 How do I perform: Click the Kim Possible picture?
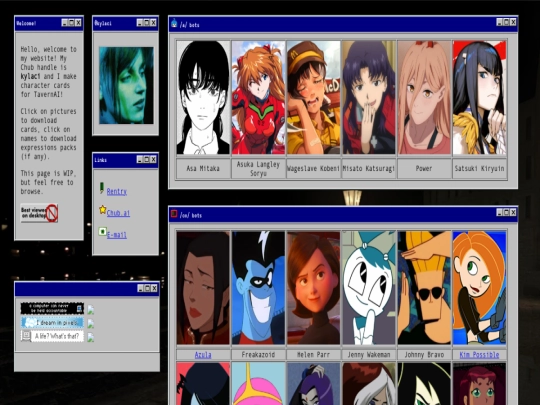(479, 288)
